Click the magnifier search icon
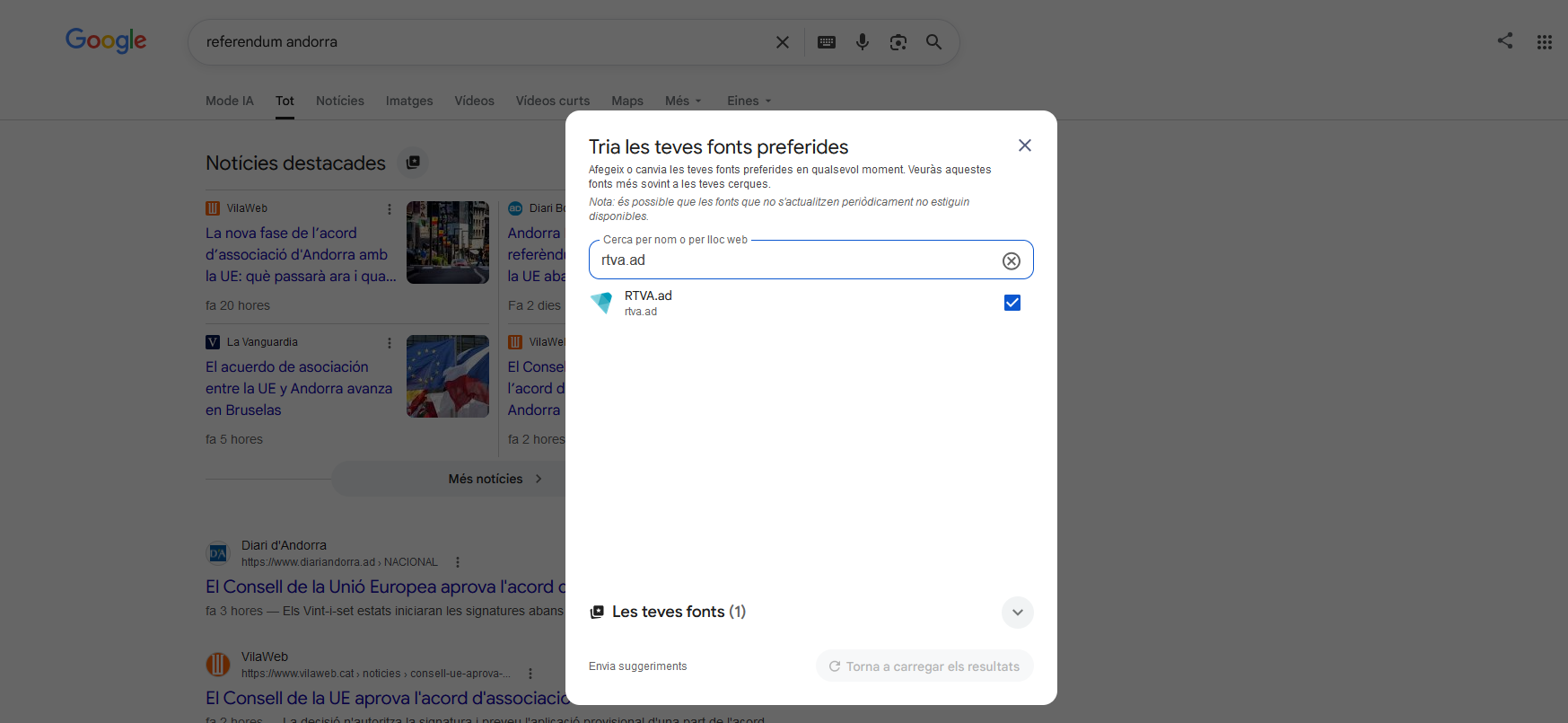Image resolution: width=1568 pixels, height=723 pixels. point(933,42)
